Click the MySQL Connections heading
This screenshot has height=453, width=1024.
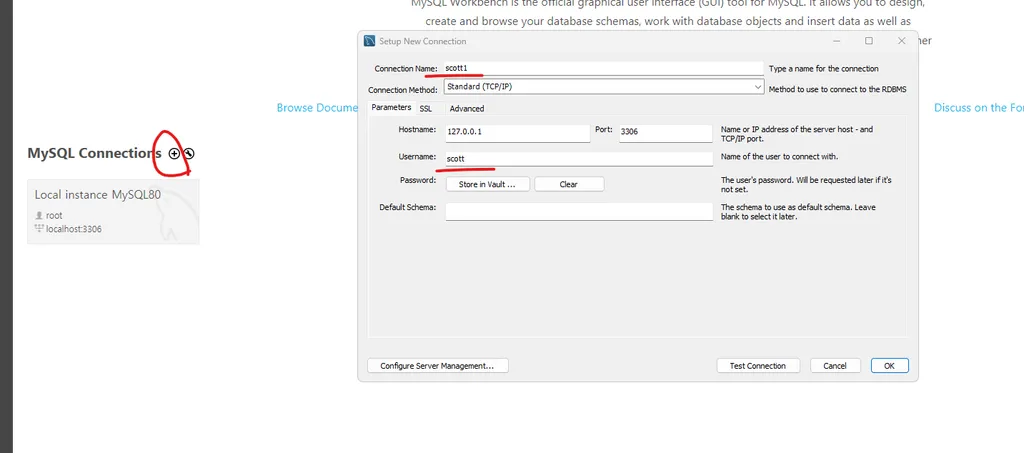[94, 153]
